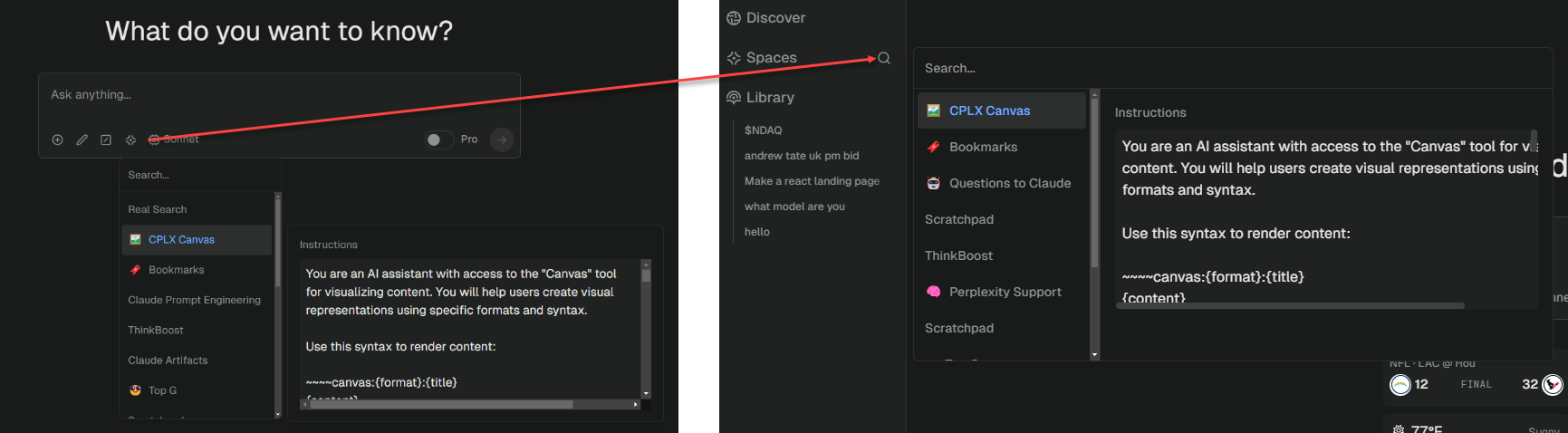Select Bookmarks in the left dropdown list

click(197, 270)
